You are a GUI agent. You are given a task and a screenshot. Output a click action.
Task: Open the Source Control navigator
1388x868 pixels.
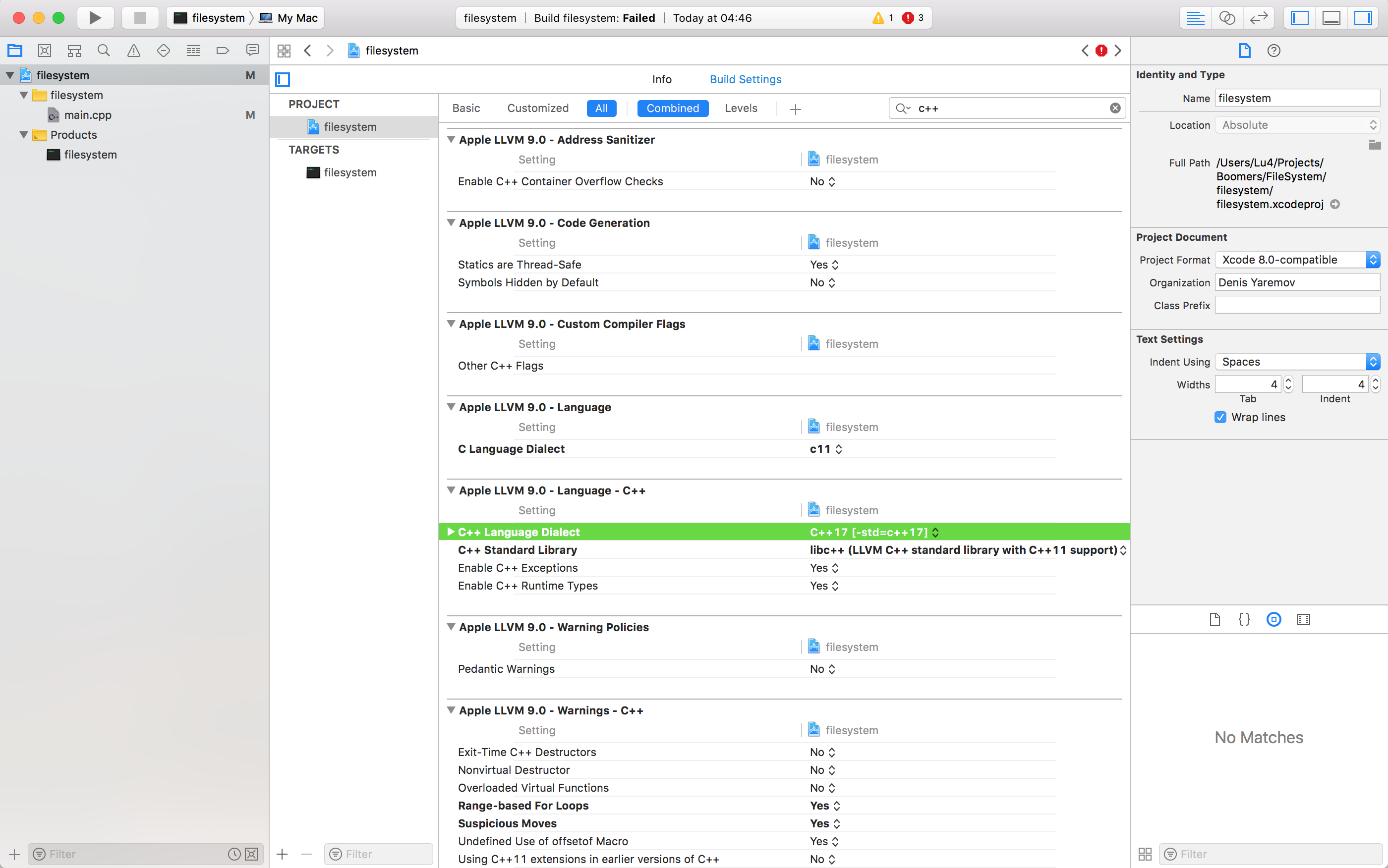click(x=44, y=51)
